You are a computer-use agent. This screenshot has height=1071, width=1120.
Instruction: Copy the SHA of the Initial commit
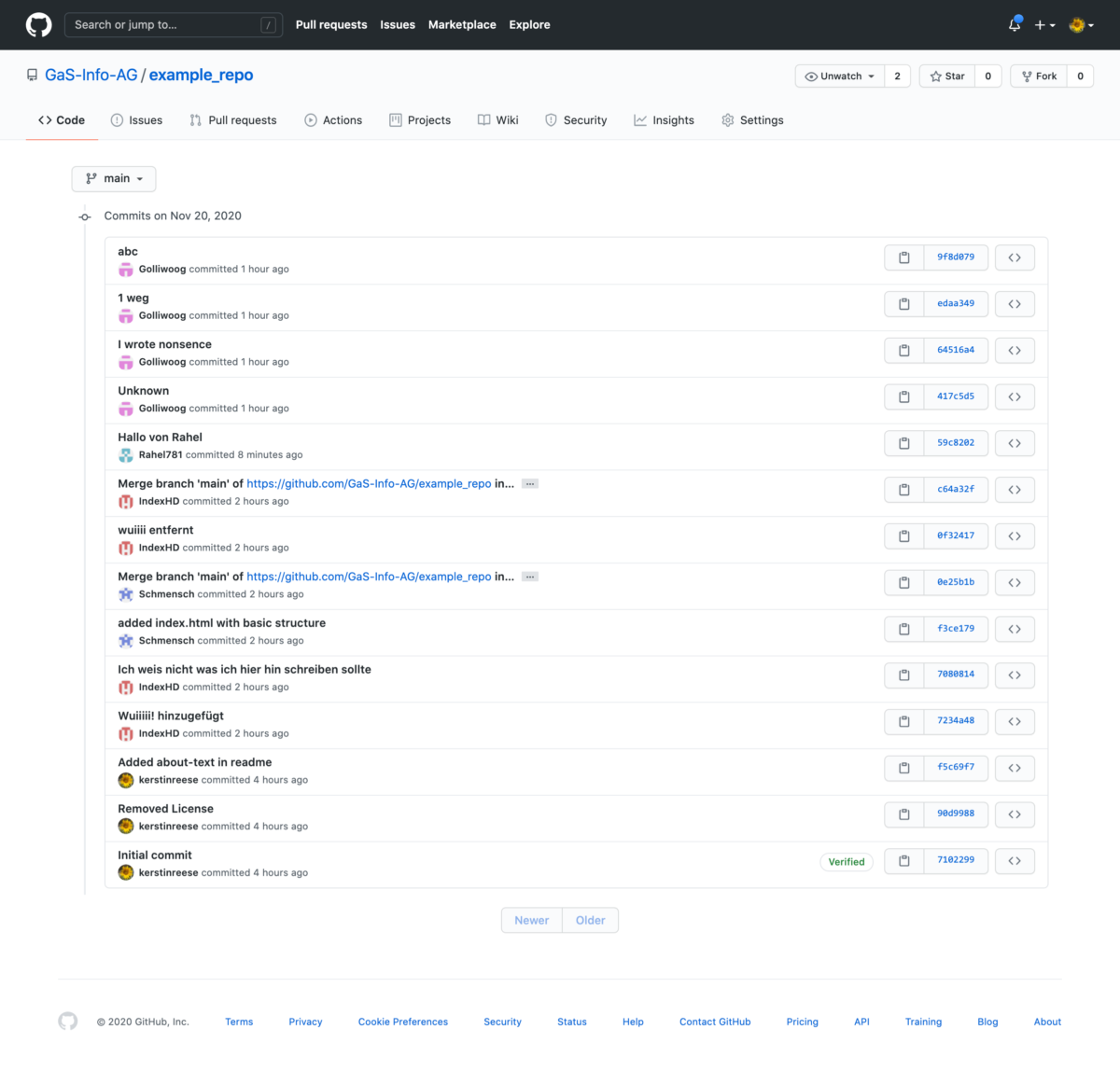[x=903, y=860]
